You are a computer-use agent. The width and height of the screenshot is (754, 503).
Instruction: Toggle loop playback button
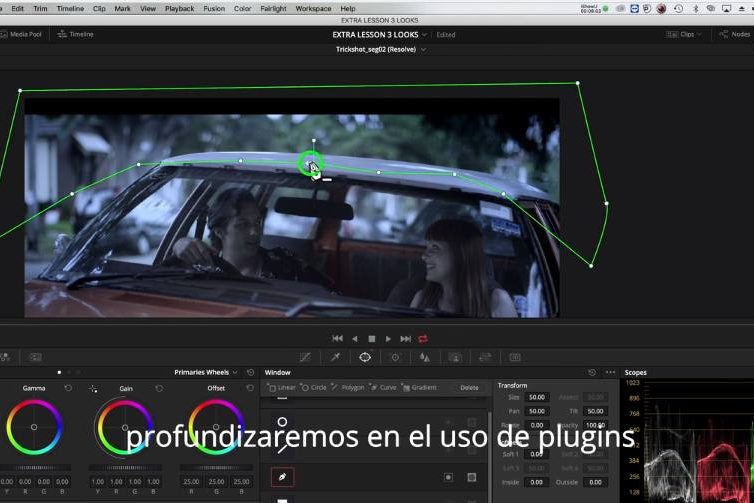tap(423, 339)
